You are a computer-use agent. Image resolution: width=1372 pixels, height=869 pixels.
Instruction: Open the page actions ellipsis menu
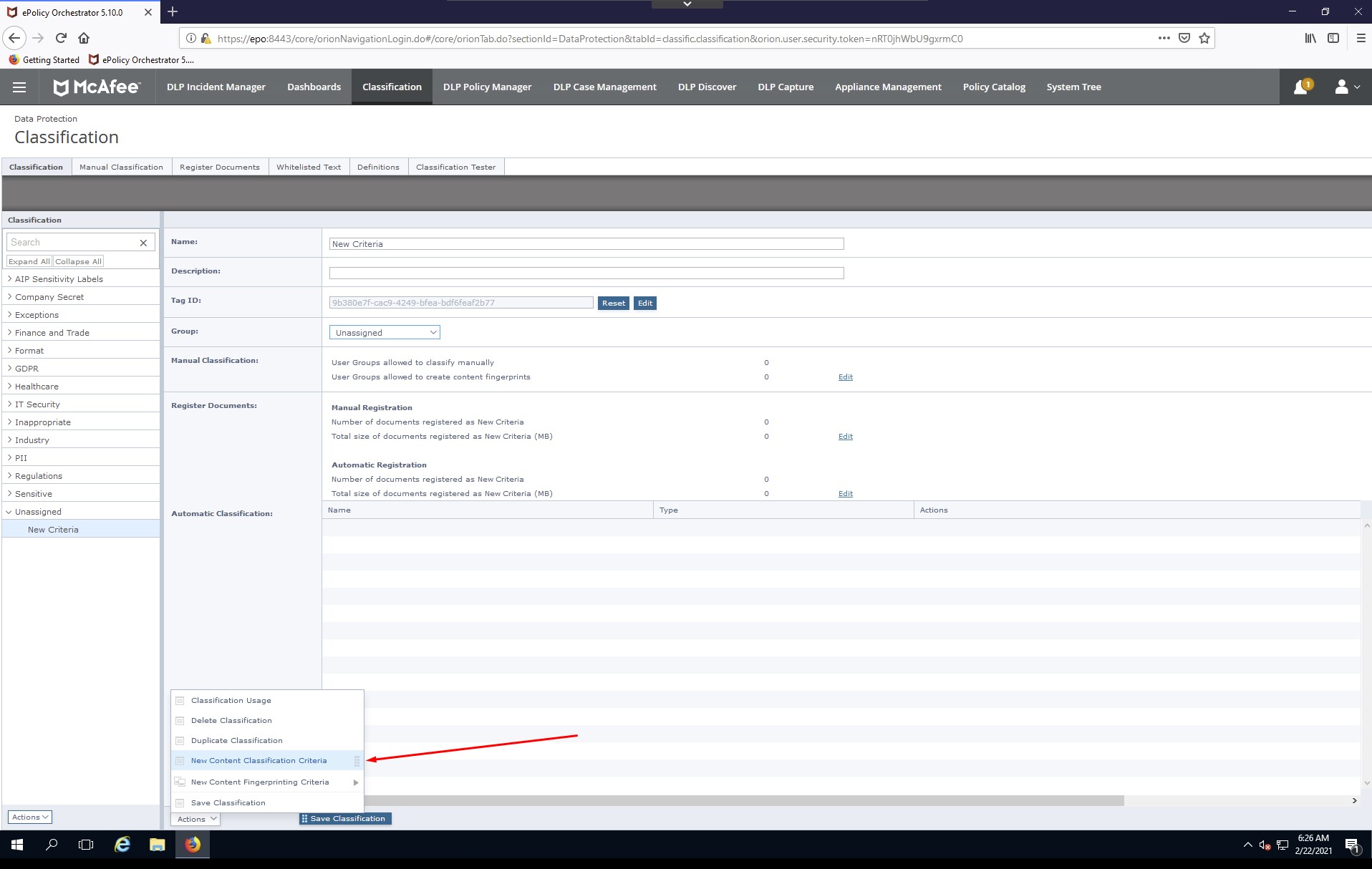click(x=1164, y=39)
